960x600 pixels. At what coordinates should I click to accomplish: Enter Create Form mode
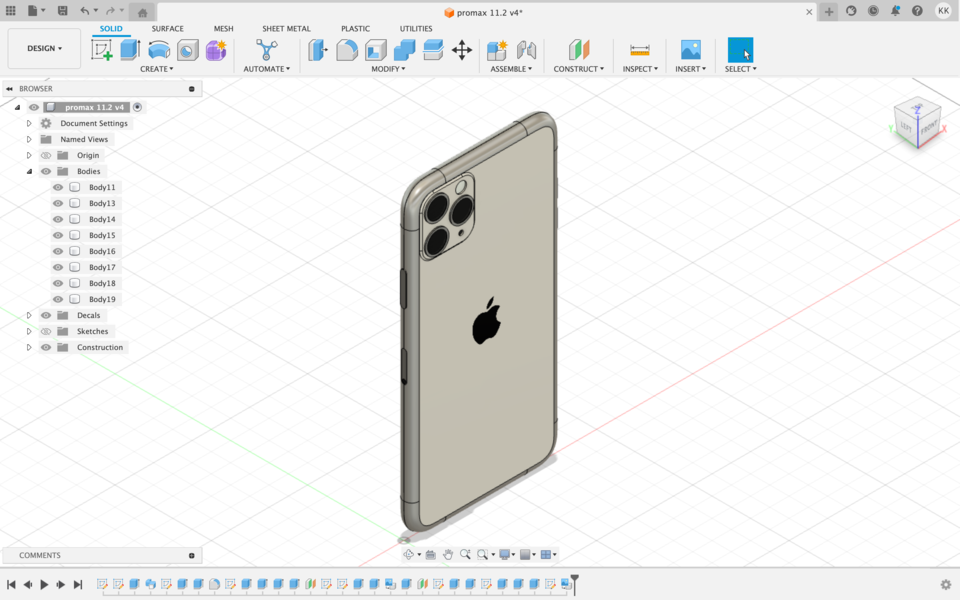click(216, 48)
